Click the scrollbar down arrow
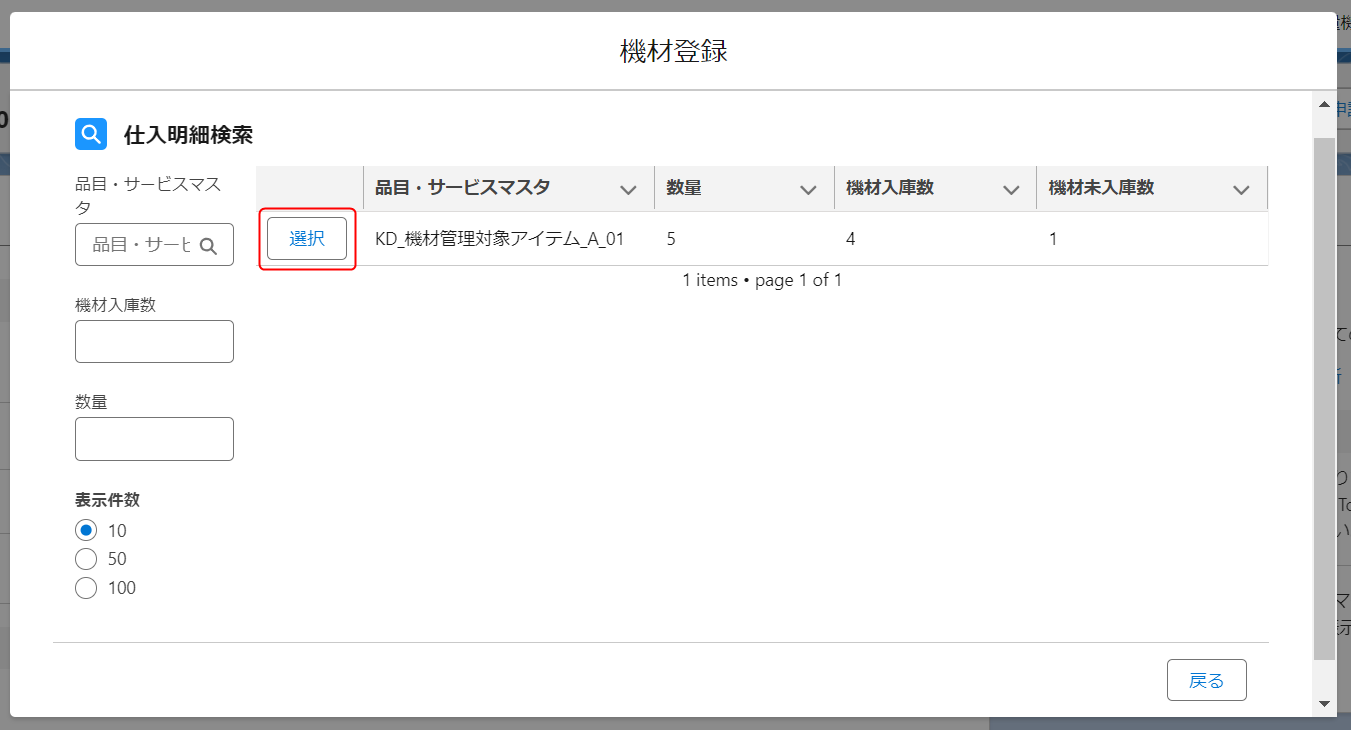This screenshot has height=730, width=1351. [1324, 704]
